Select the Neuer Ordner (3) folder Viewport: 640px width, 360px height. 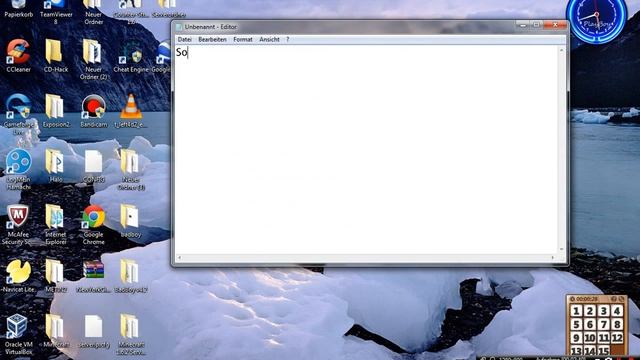tap(131, 169)
